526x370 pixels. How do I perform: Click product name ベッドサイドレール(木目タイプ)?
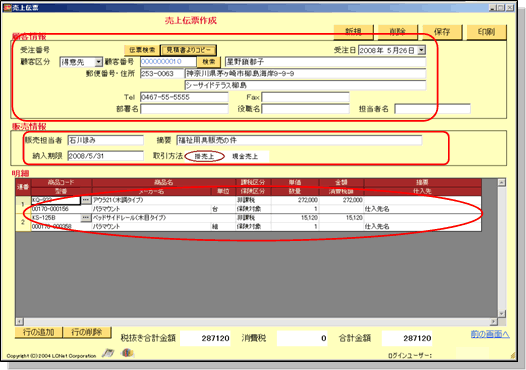[x=164, y=218]
